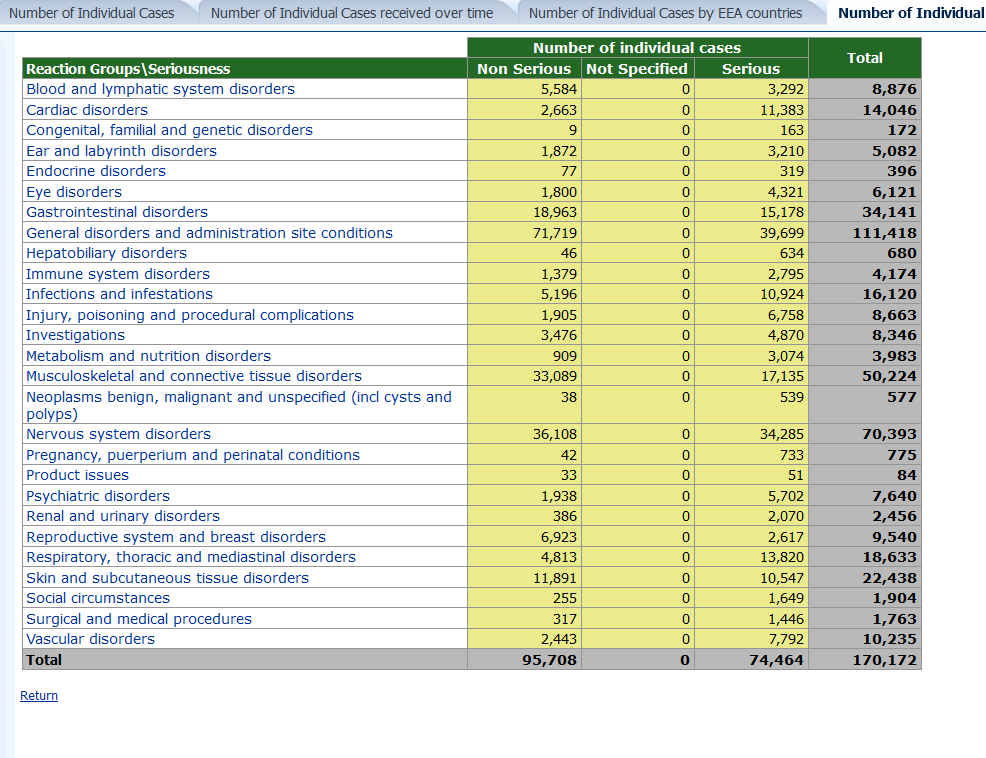Open the cases by EEA countries tab
Viewport: 986px width, 758px height.
coord(665,13)
